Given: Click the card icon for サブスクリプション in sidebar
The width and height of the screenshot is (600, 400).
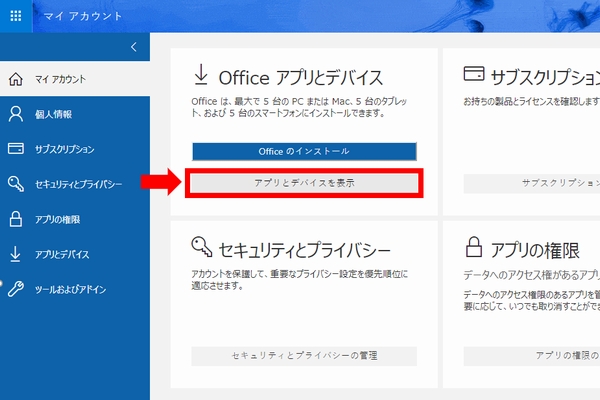Looking at the screenshot, I should 16,149.
